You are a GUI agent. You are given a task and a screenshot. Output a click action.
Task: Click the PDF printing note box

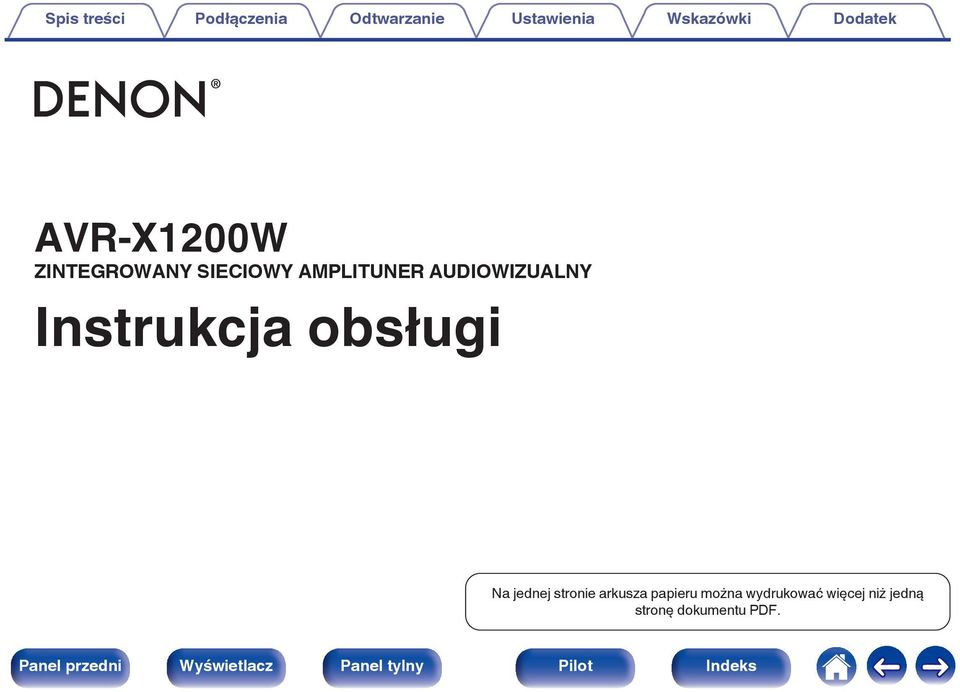click(708, 602)
